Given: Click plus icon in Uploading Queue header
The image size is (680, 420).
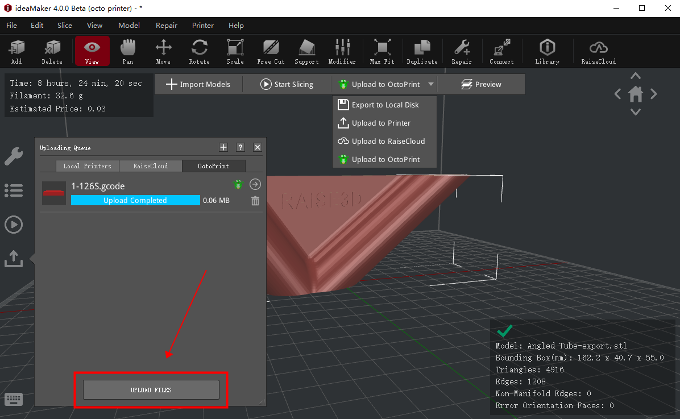Looking at the screenshot, I should [223, 148].
